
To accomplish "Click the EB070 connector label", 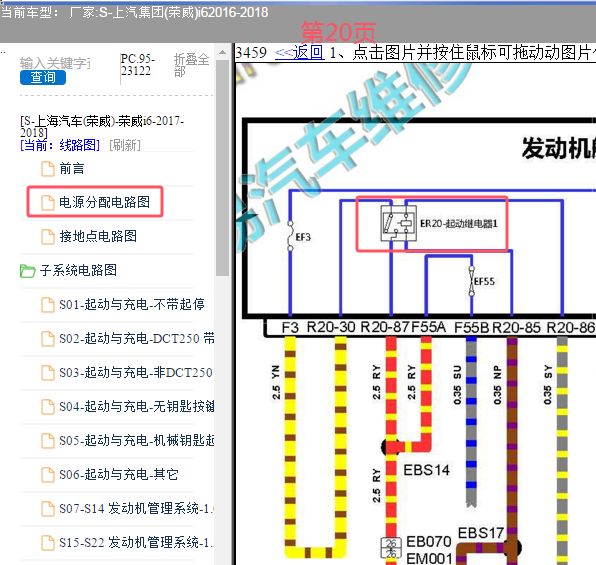I will click(x=429, y=541).
